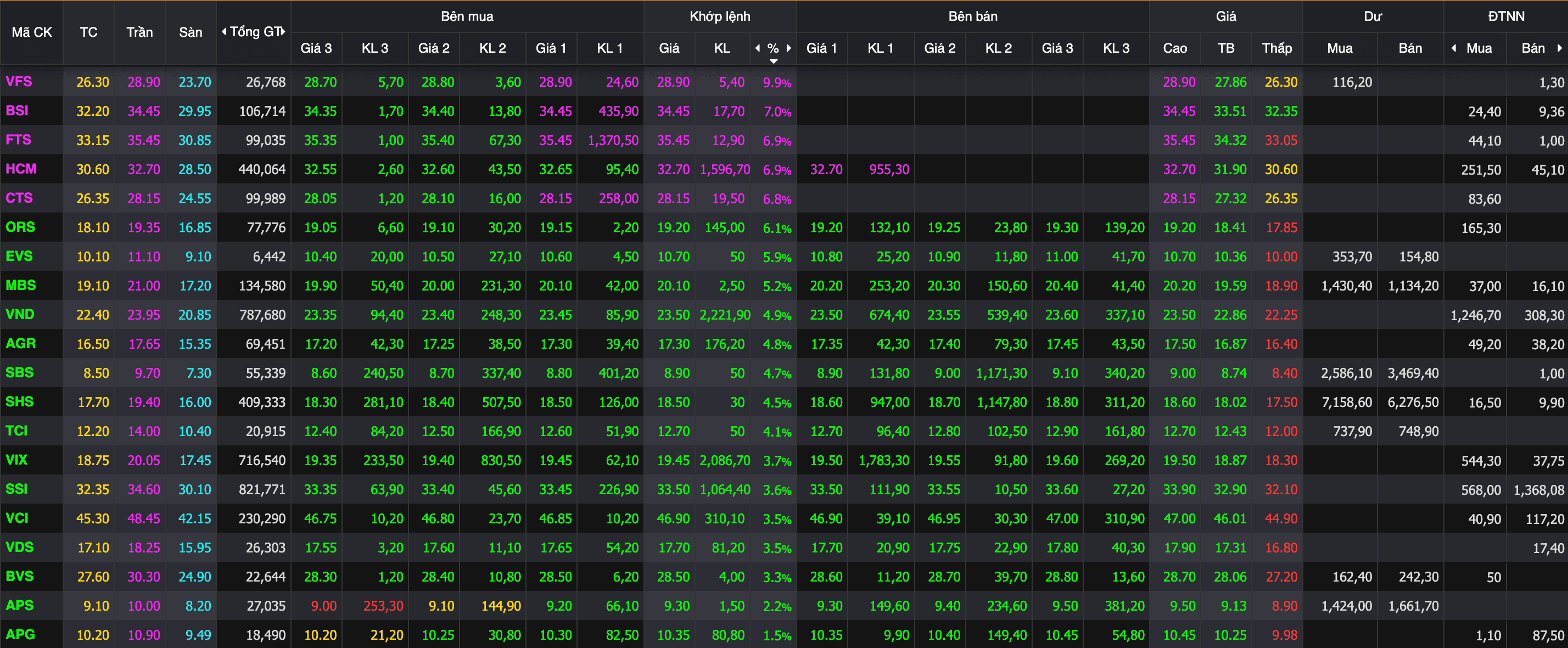
Task: Click SBS surplus sell 3,469,40
Action: tap(1413, 373)
